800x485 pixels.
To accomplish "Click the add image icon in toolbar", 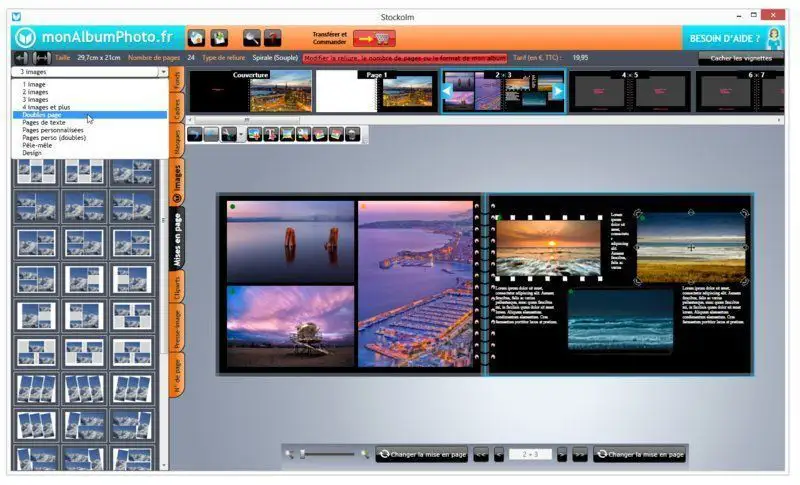I will tap(254, 134).
